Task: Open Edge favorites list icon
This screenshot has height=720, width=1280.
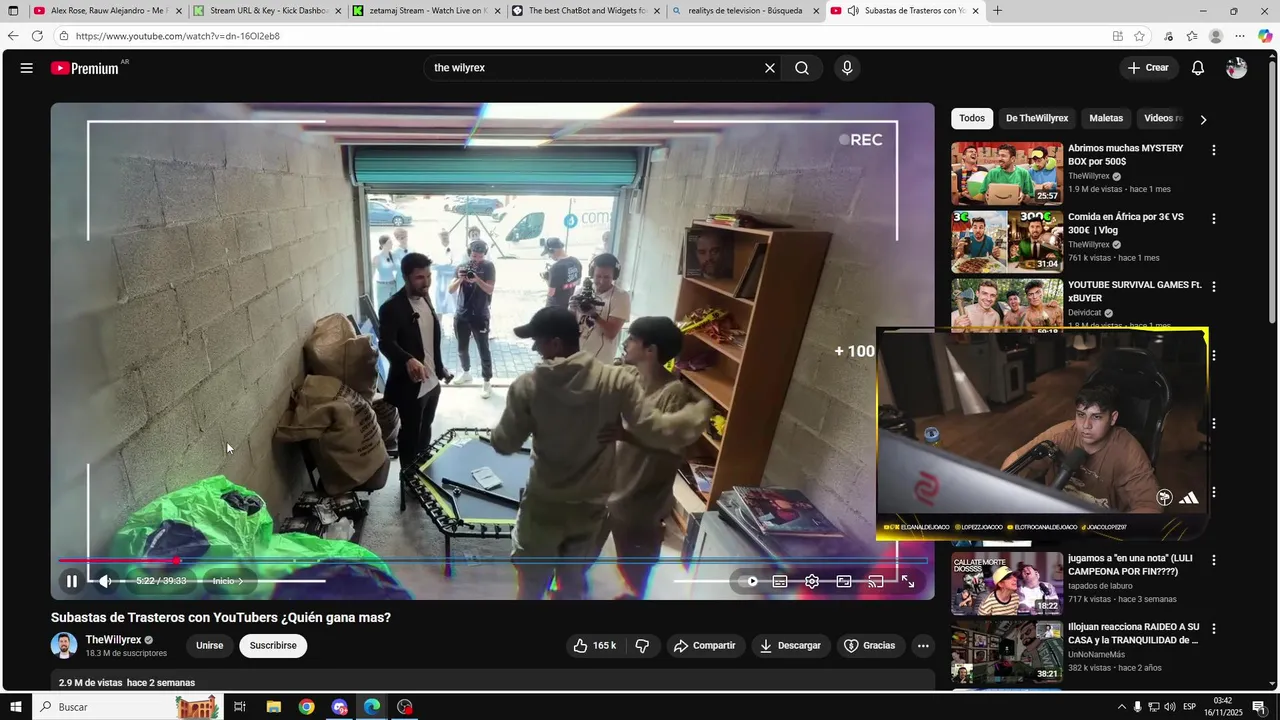Action: coord(1192,36)
